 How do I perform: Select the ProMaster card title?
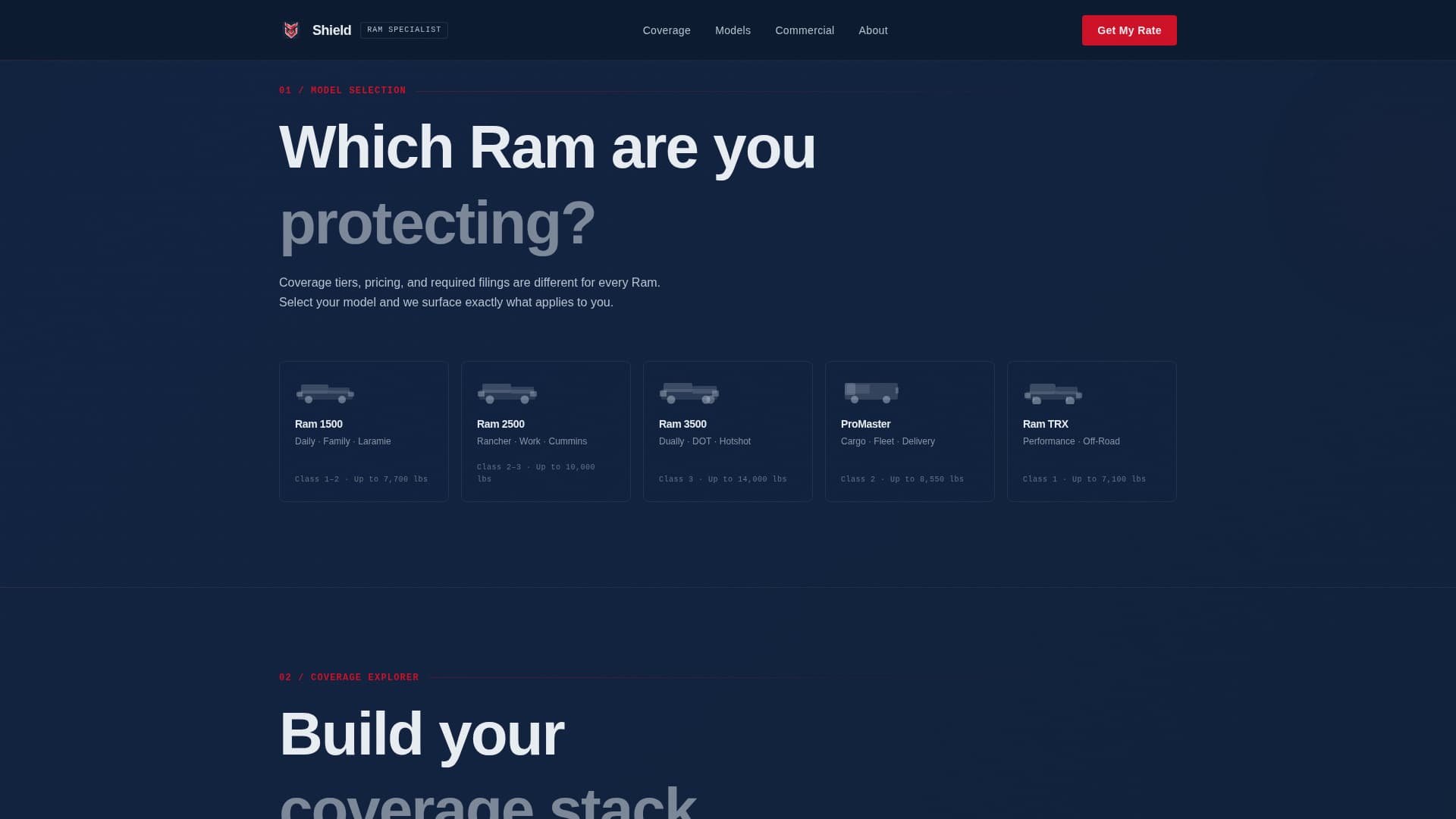(x=865, y=424)
